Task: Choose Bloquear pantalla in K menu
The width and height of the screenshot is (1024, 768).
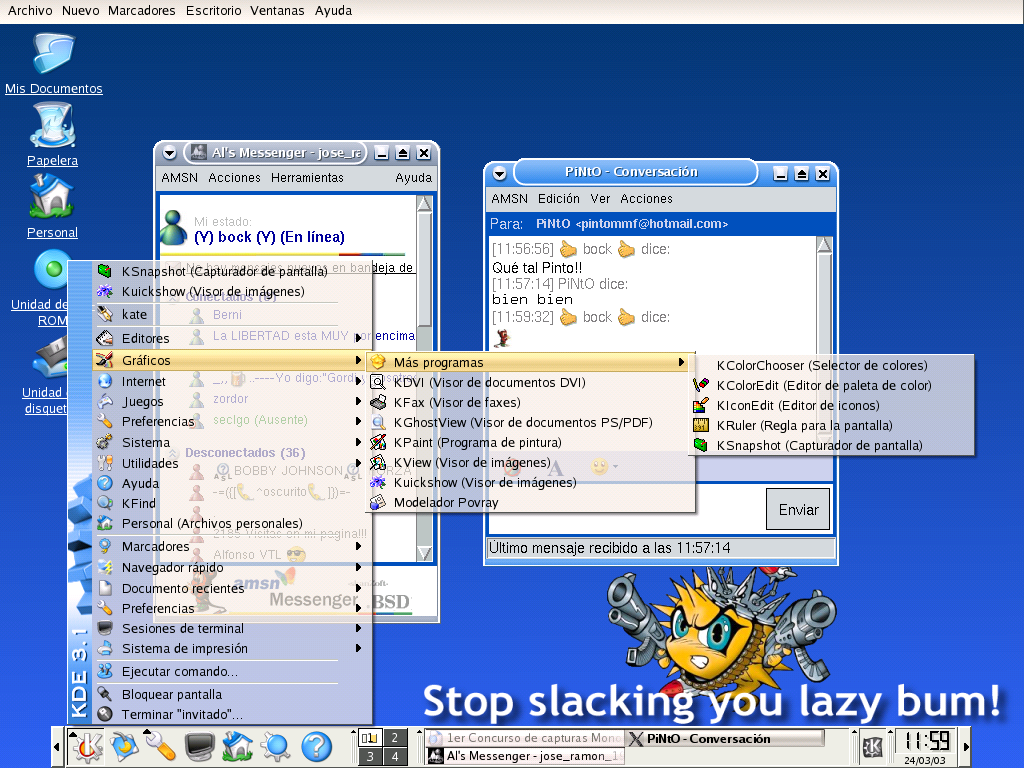Action: (233, 694)
